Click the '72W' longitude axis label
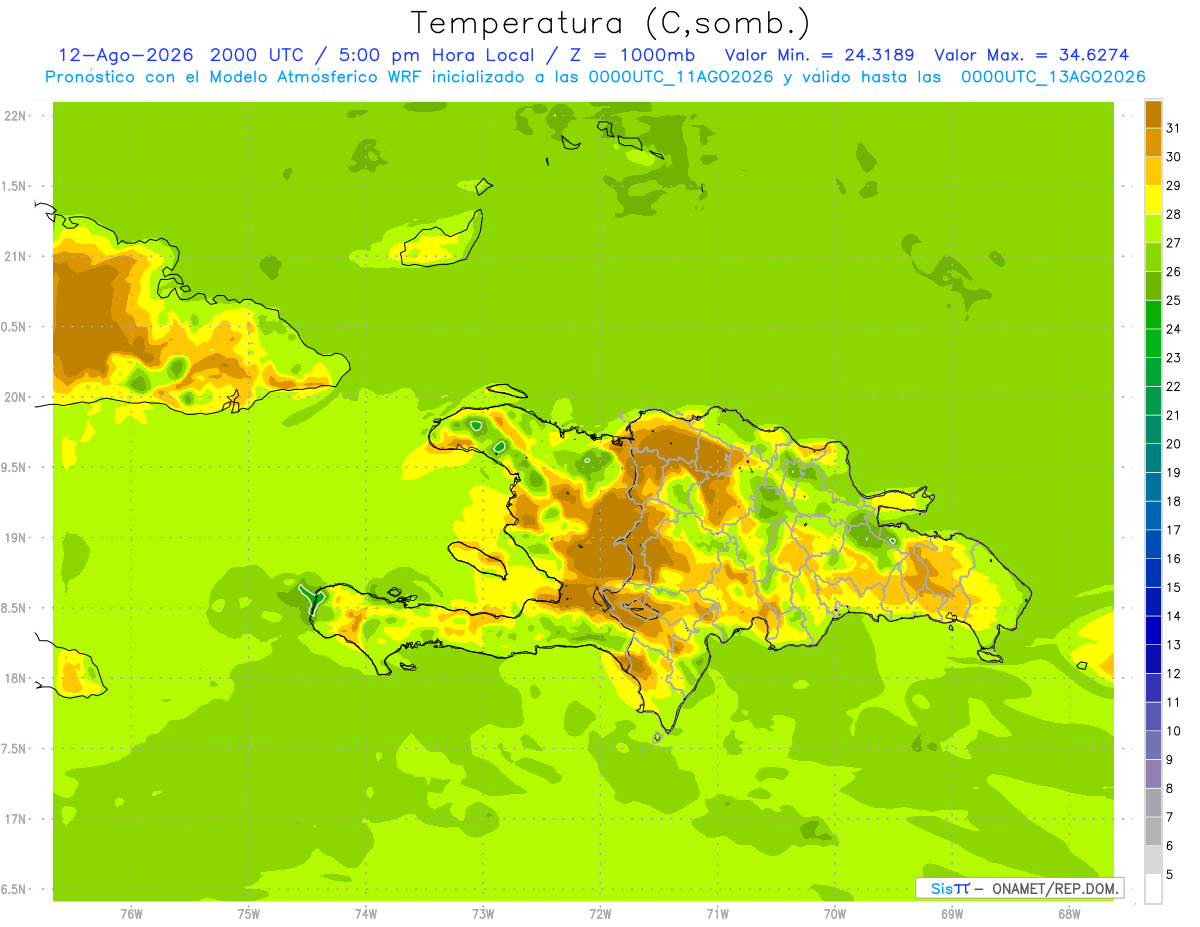The width and height of the screenshot is (1200, 927). pos(600,914)
